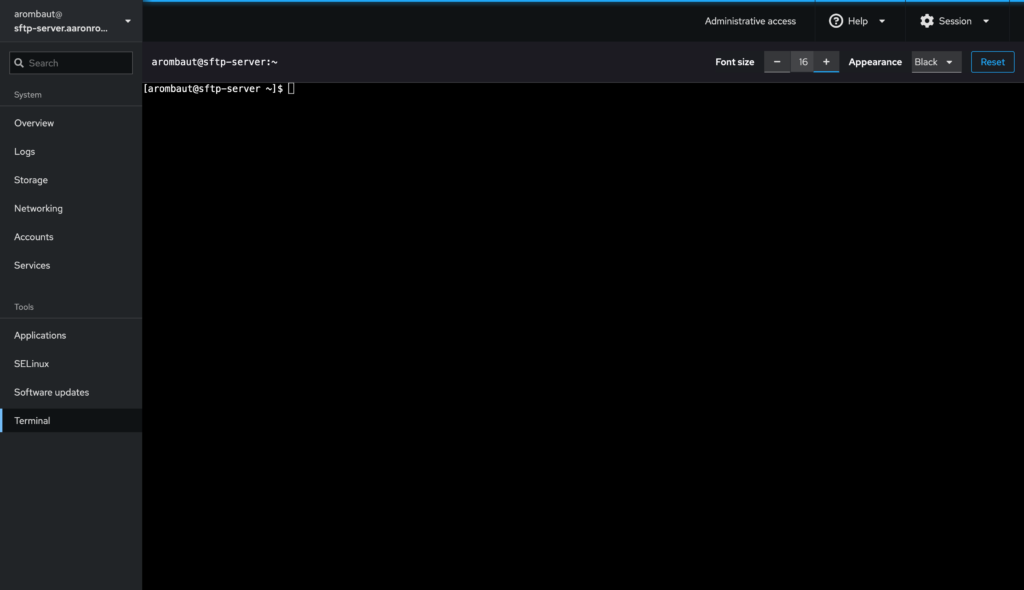
Task: Open the Appearance Black dropdown
Action: (936, 62)
